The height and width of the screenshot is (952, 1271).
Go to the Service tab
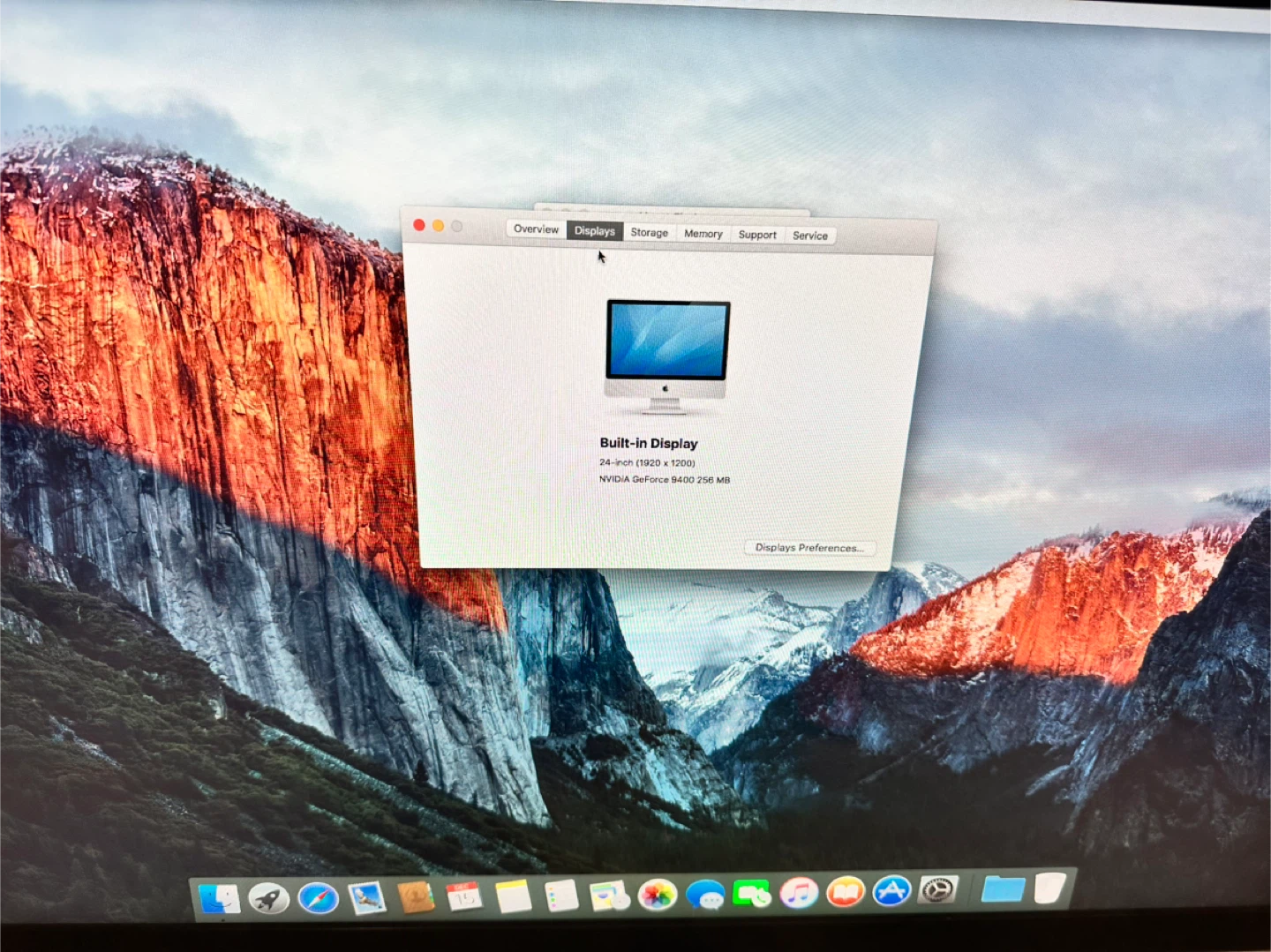(x=809, y=236)
